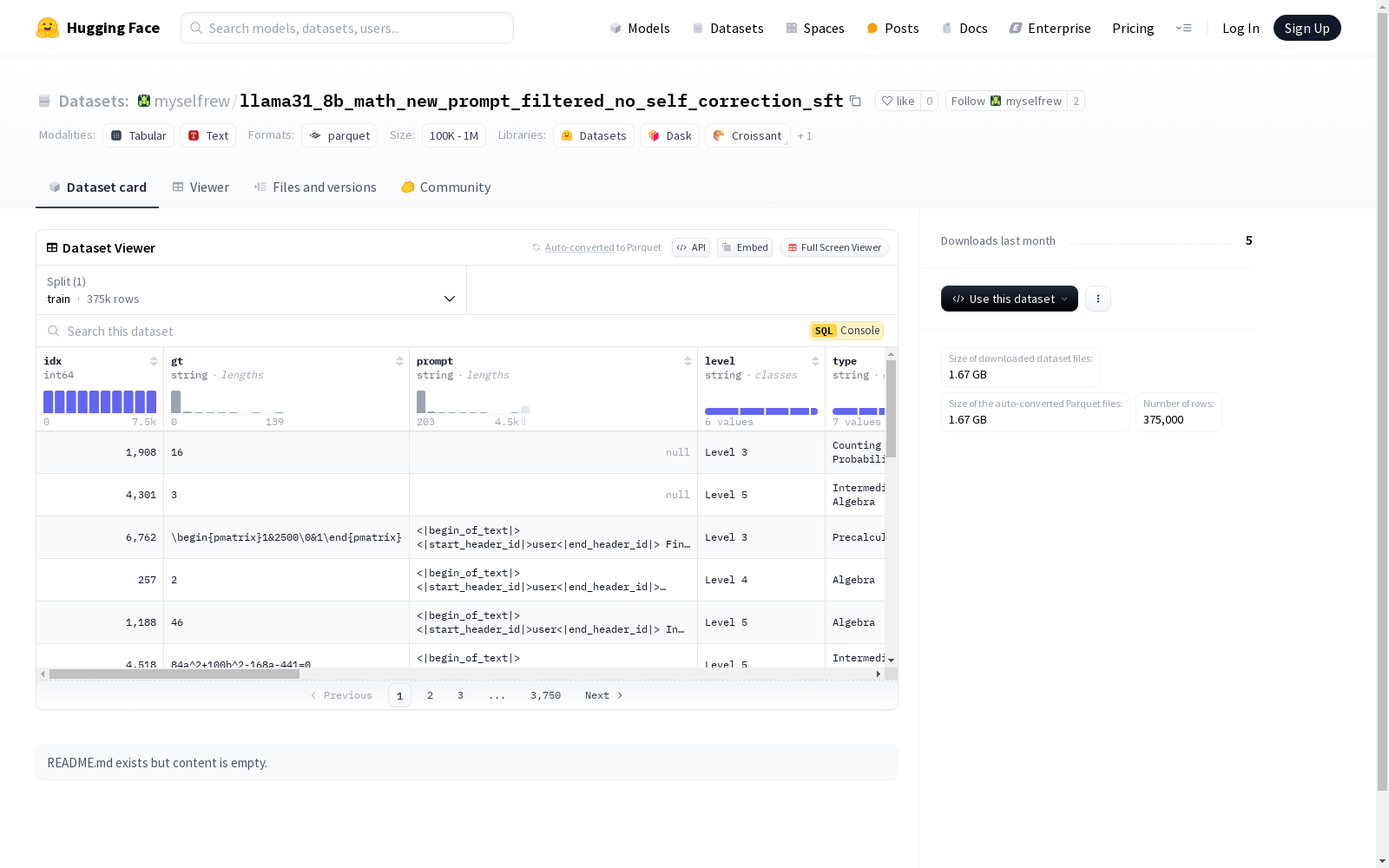1389x868 pixels.
Task: Open Posts in top navigation
Action: [x=893, y=28]
